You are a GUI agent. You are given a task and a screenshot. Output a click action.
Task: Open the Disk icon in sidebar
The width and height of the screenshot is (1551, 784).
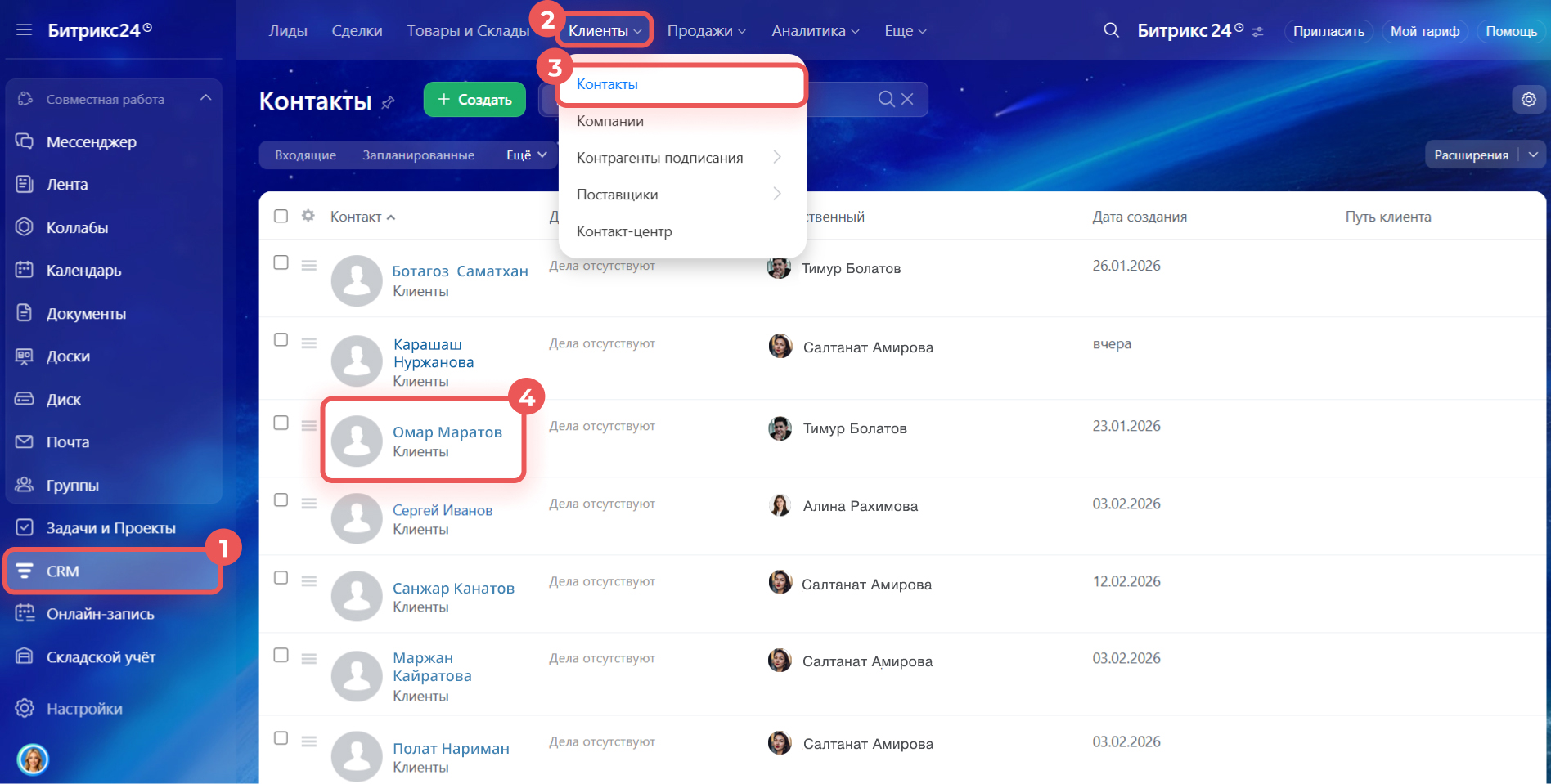click(25, 399)
